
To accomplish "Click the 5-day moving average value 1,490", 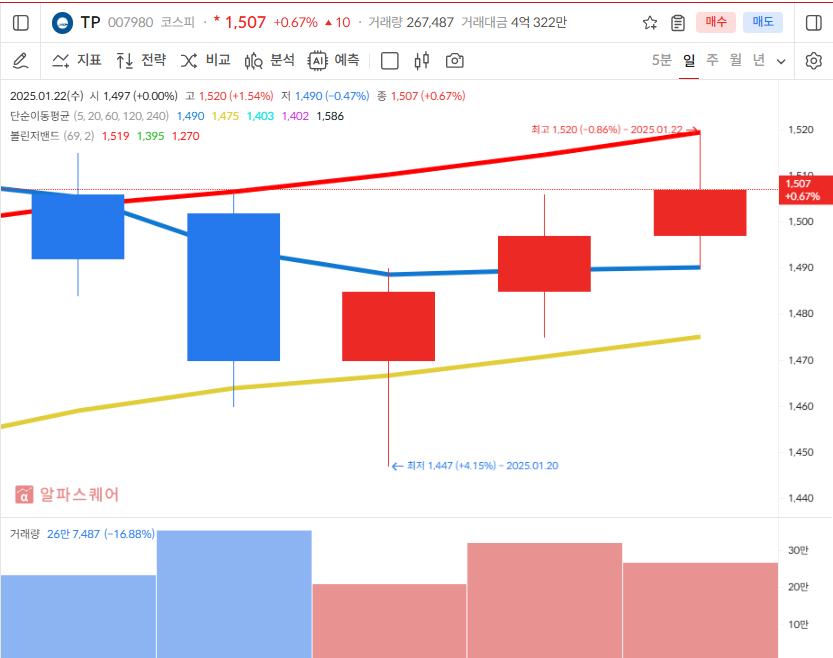I will point(190,116).
